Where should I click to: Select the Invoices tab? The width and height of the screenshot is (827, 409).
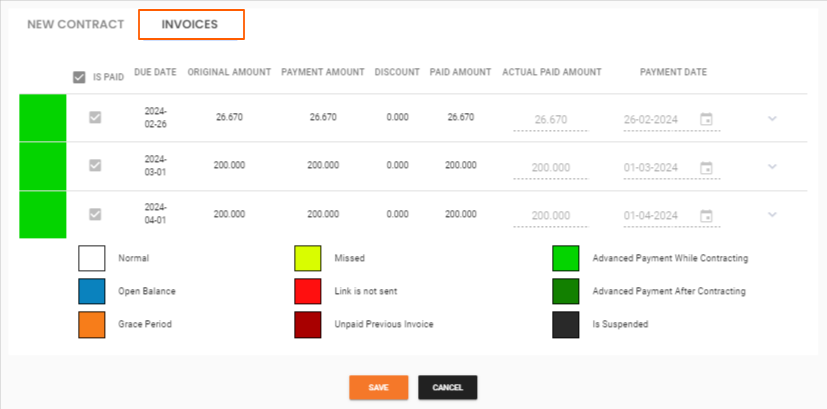click(x=190, y=24)
